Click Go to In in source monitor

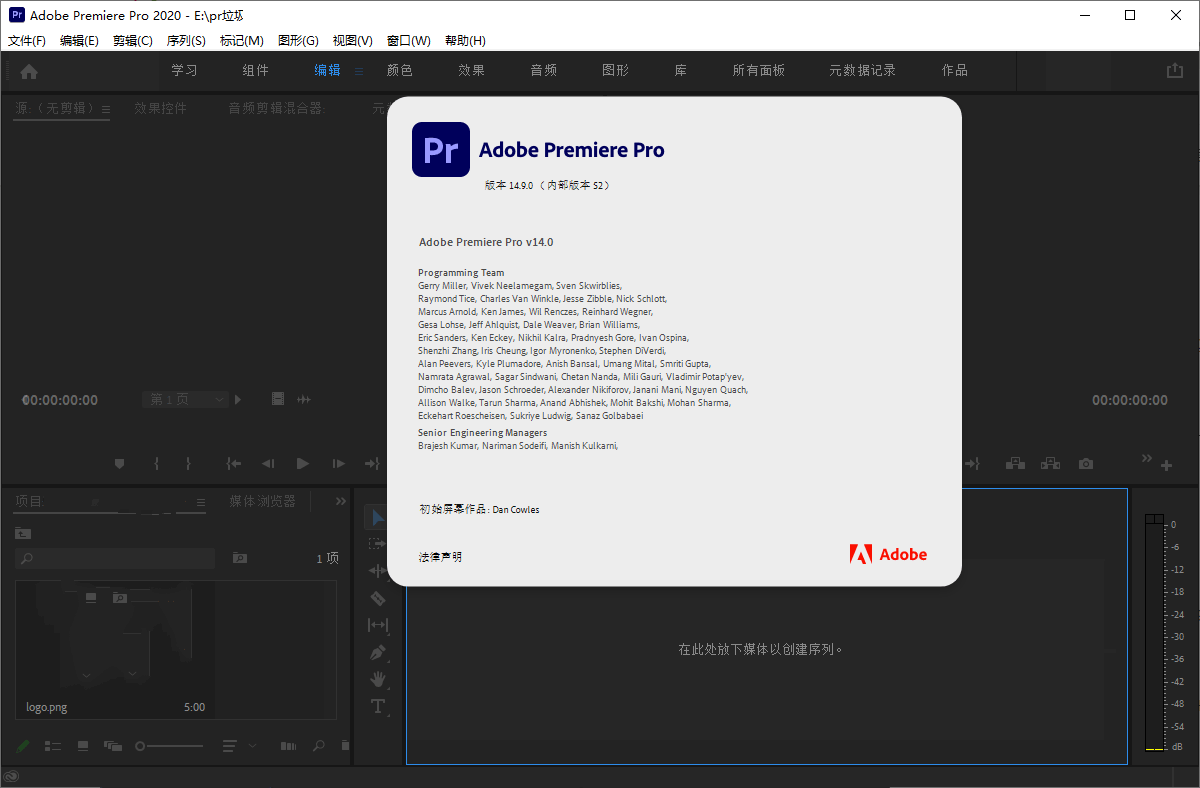point(234,464)
